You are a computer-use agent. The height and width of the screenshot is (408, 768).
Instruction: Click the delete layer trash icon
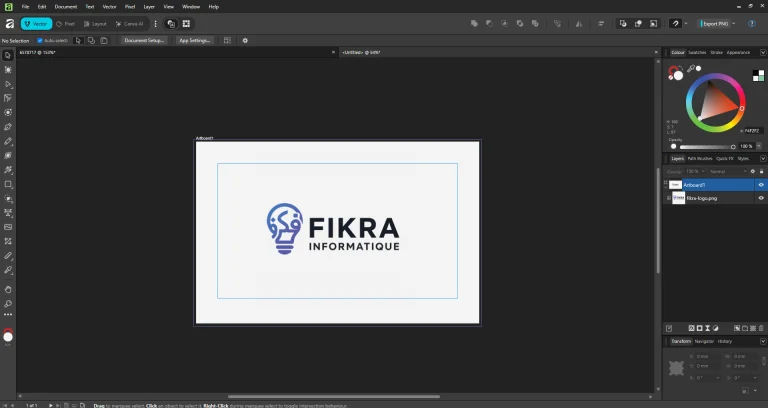tap(761, 328)
